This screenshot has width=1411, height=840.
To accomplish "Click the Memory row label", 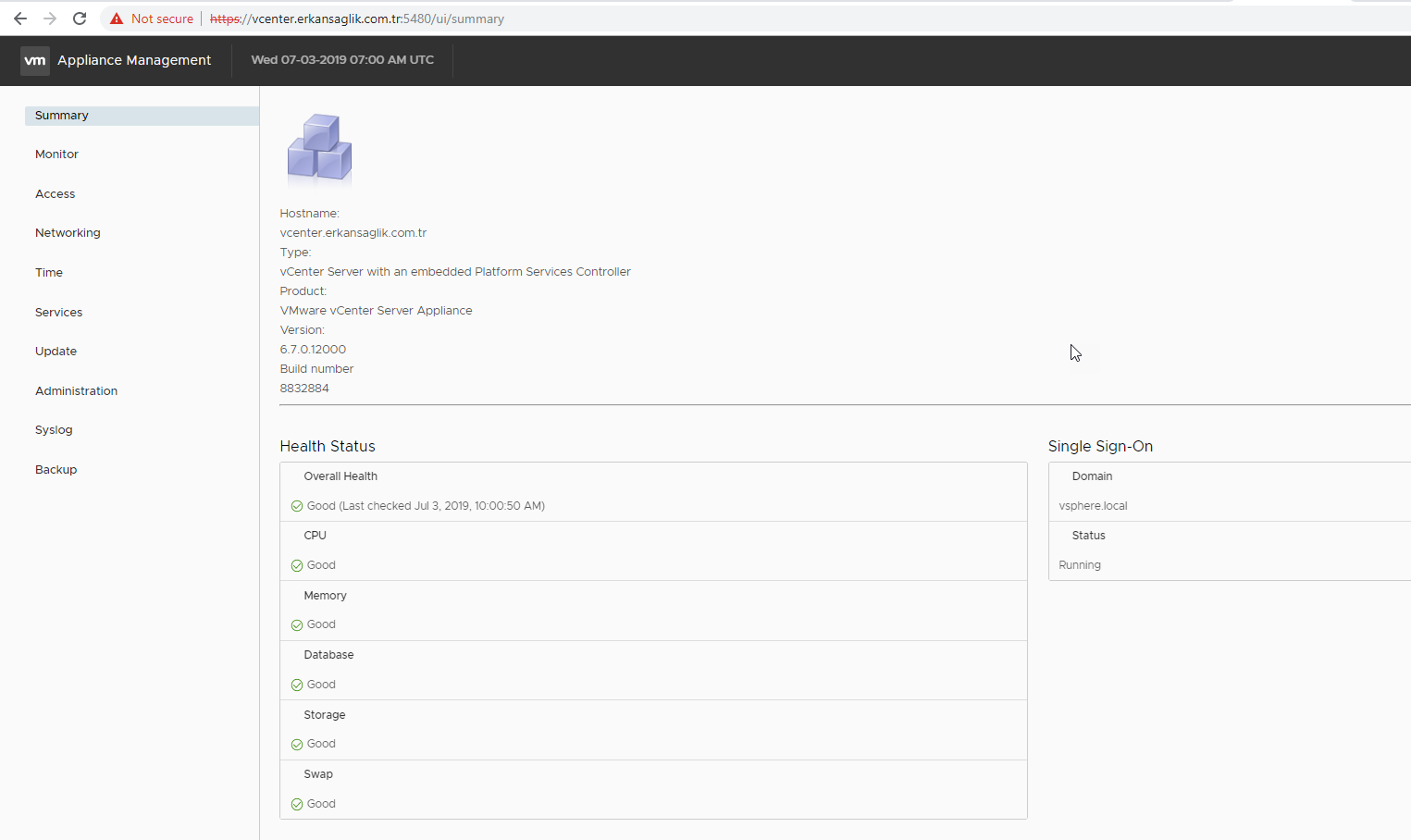I will [325, 596].
